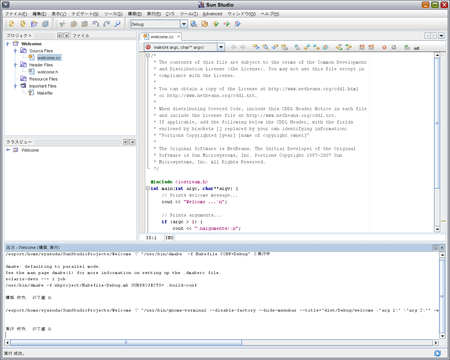
Task: Click the Stop Macro Recording icon
Action: [394, 47]
